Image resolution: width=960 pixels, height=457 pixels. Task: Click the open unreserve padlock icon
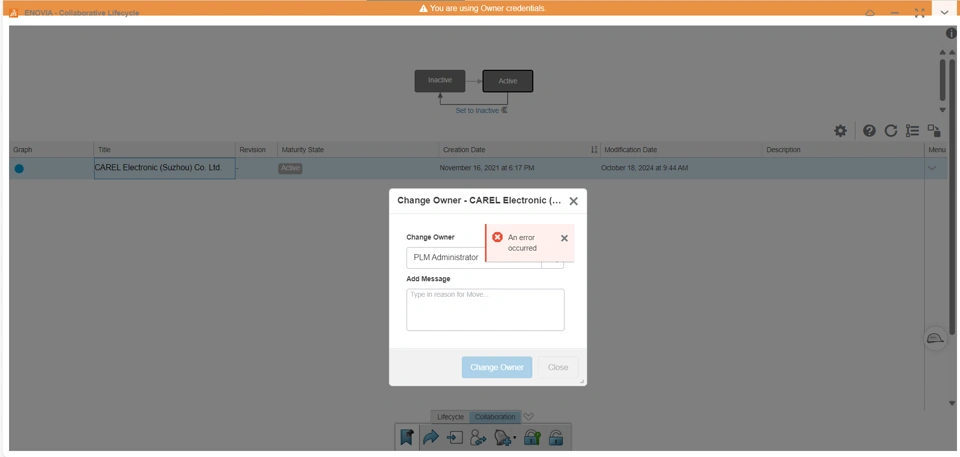coord(556,437)
